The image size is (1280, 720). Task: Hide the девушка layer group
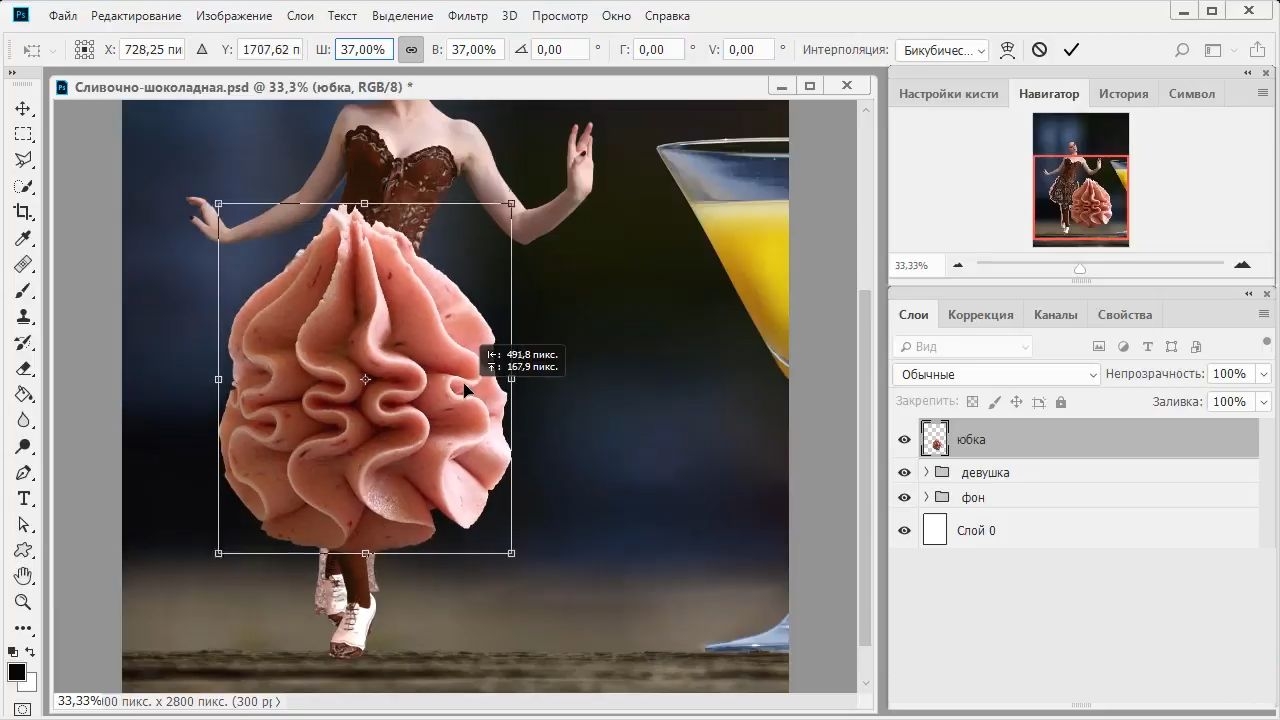904,472
